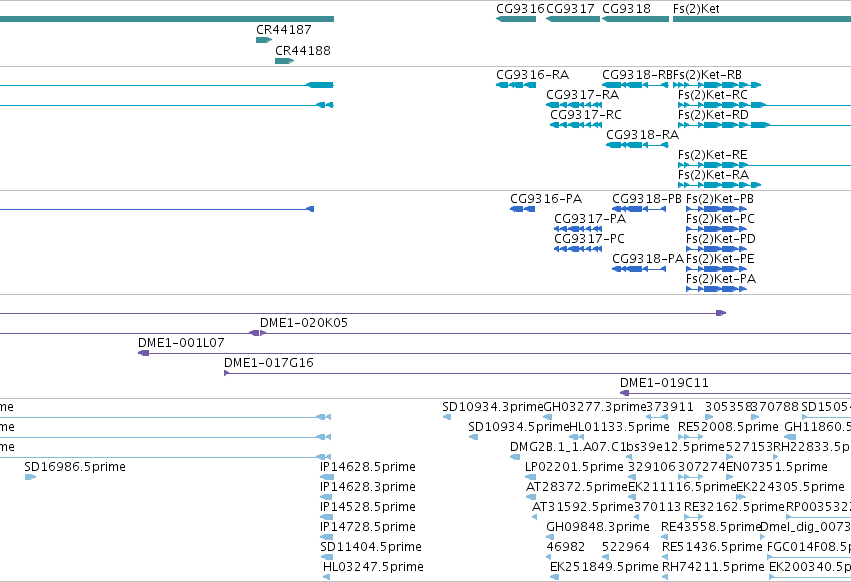
Task: Open the Fs(2)Ket-RC transcript label
Action: [713, 95]
